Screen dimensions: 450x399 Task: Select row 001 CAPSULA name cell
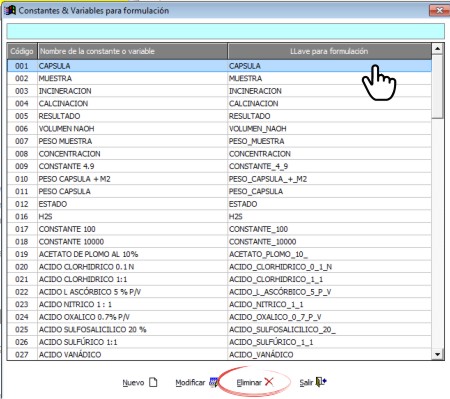[x=132, y=66]
